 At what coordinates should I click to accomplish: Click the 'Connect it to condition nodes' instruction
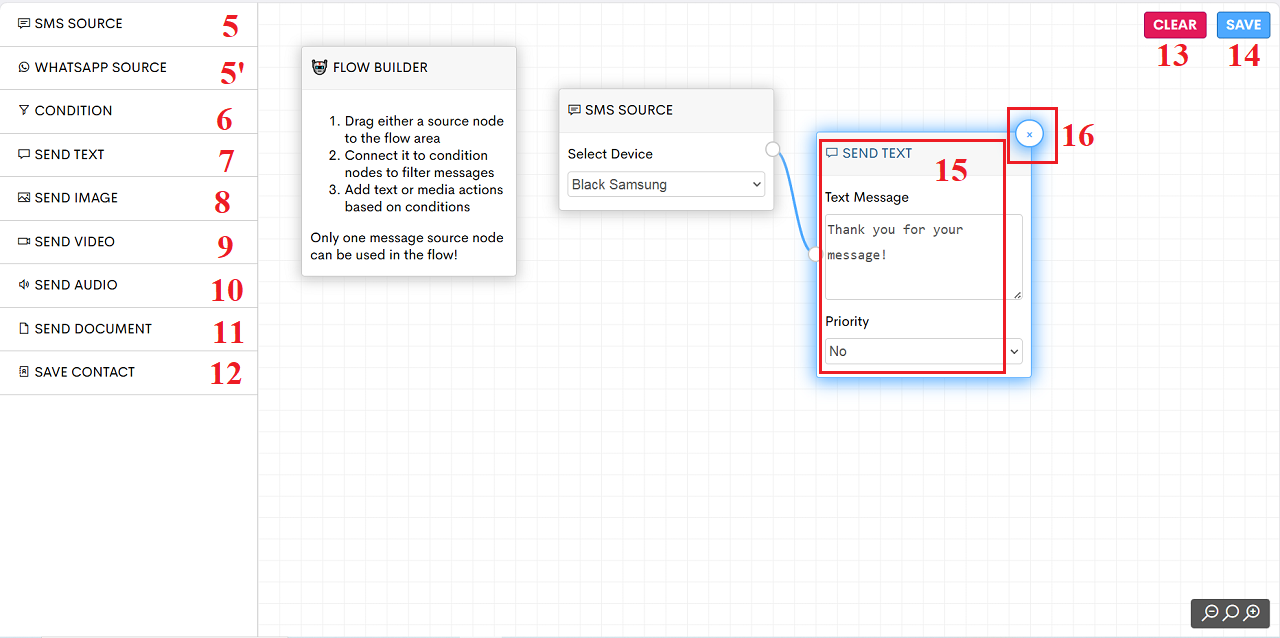click(x=420, y=164)
